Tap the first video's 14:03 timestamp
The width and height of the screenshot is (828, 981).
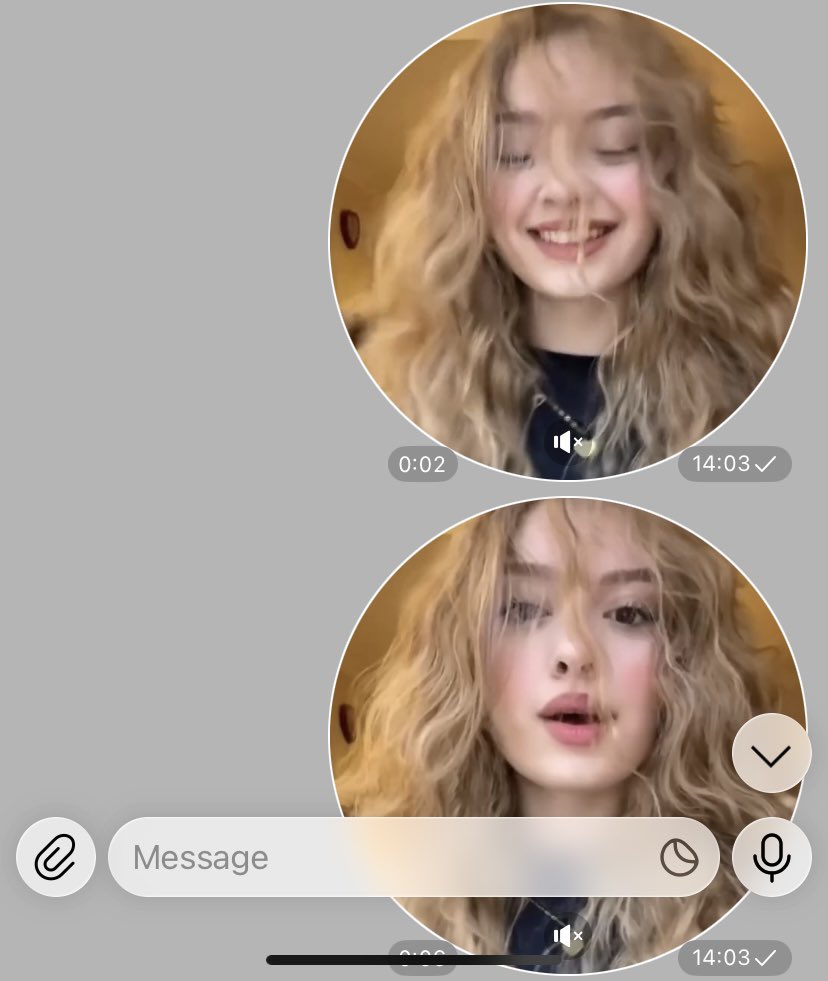tap(735, 464)
